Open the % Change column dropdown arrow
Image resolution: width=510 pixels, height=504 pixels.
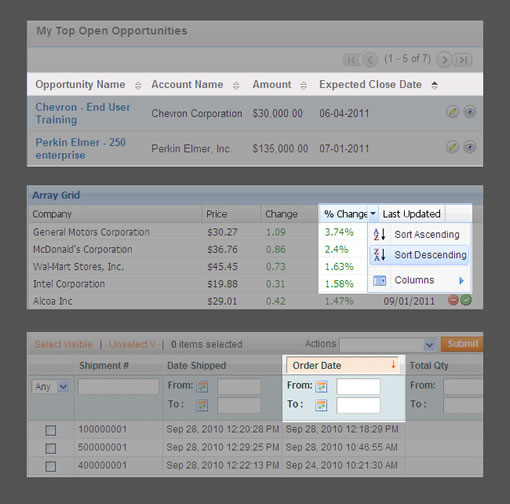(373, 214)
